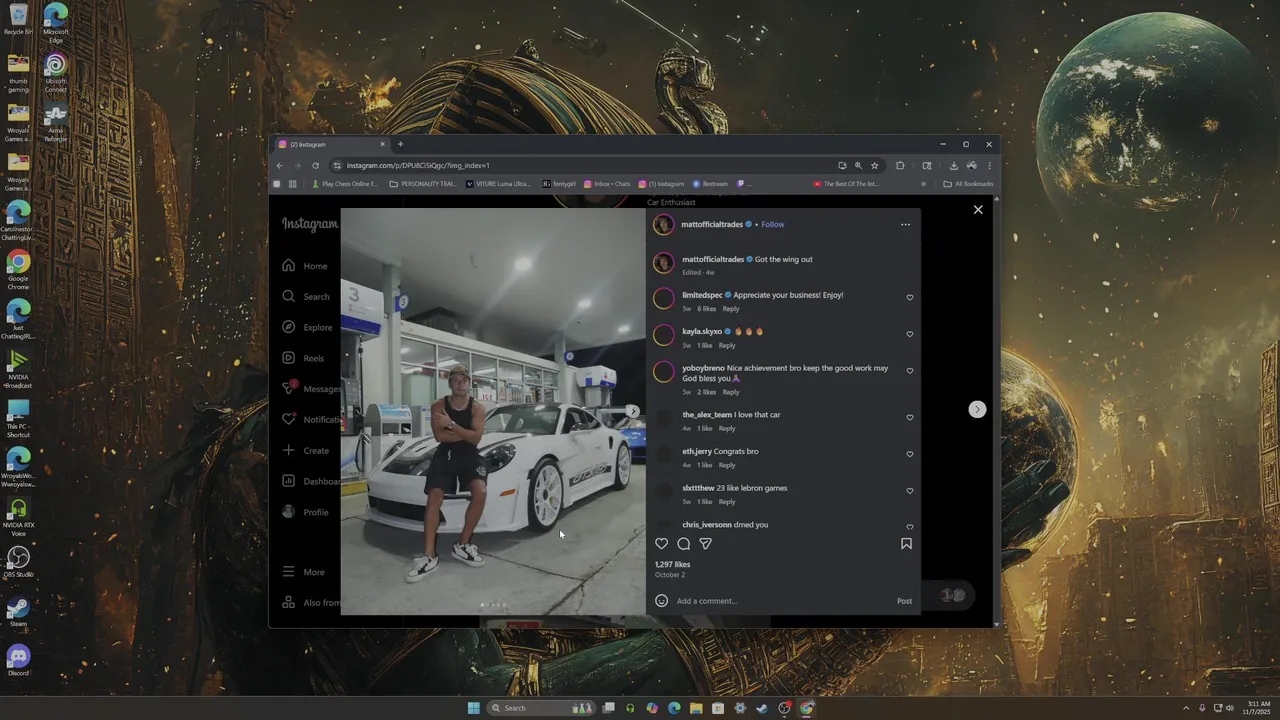The image size is (1280, 720).
Task: Like the limitedspec comment
Action: 909,297
